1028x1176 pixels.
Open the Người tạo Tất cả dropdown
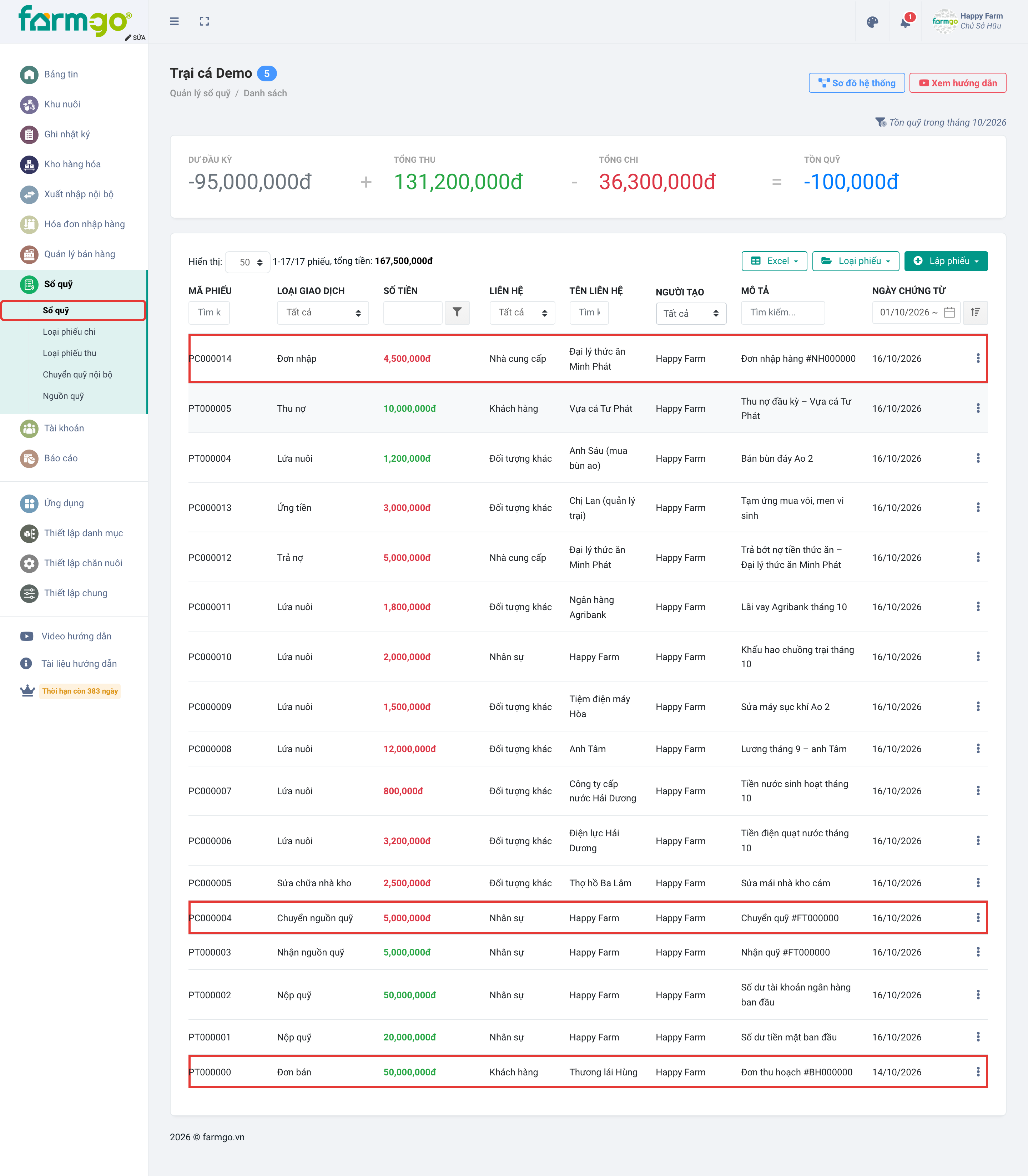pyautogui.click(x=691, y=314)
